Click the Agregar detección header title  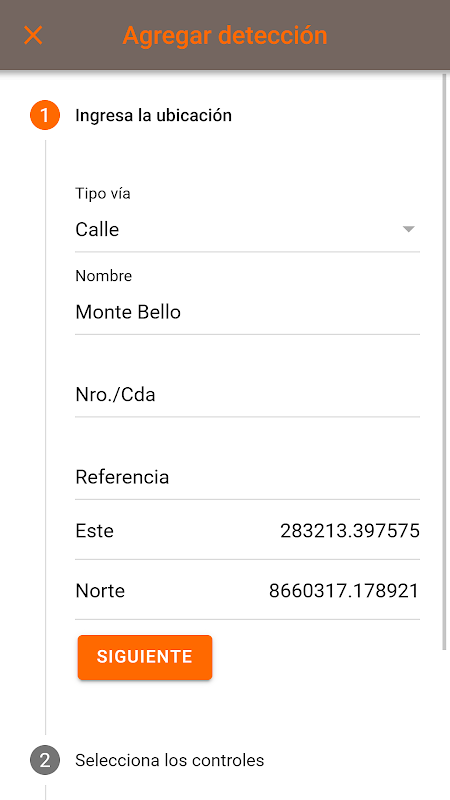click(x=224, y=35)
